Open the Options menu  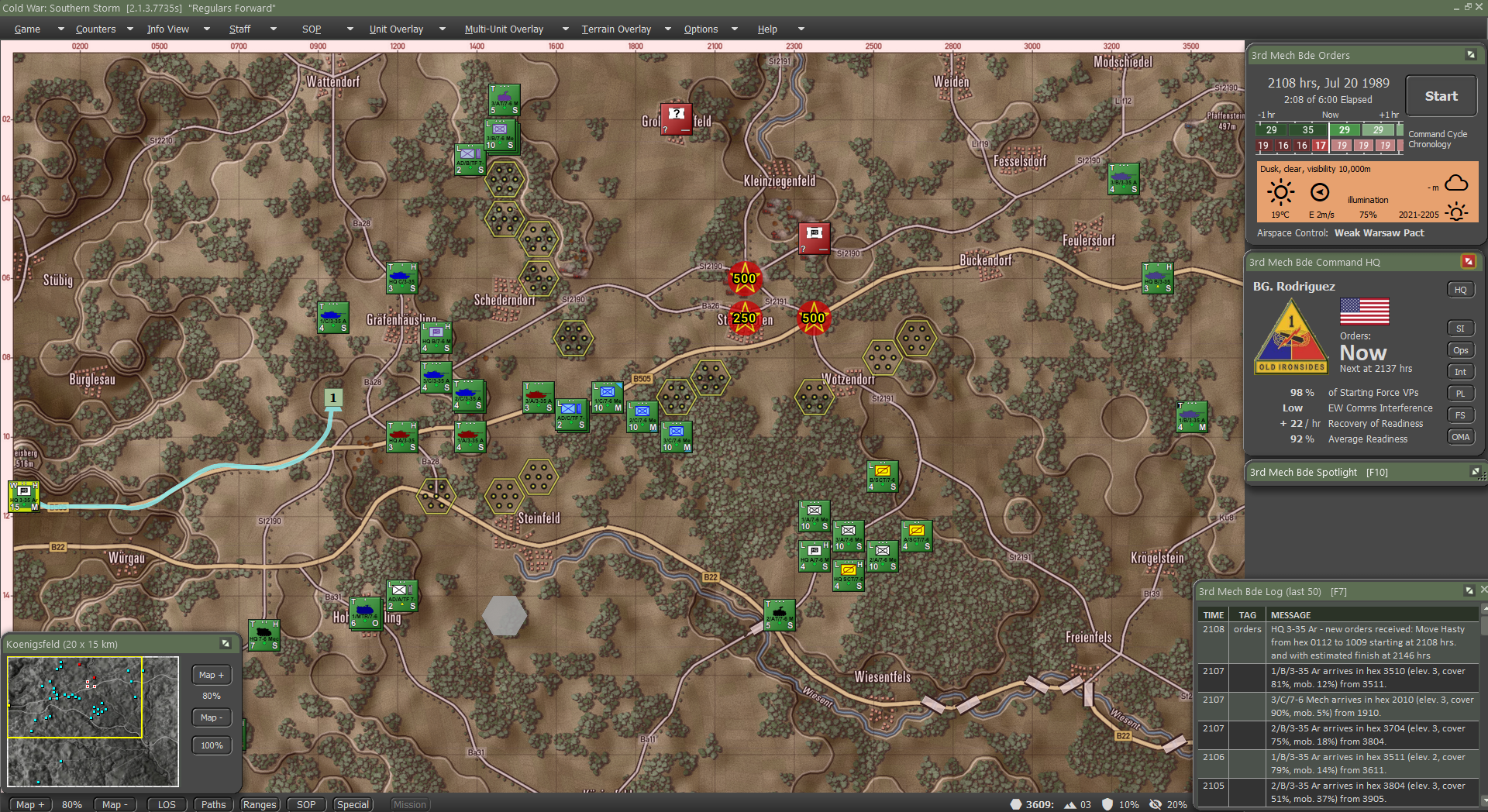click(701, 29)
